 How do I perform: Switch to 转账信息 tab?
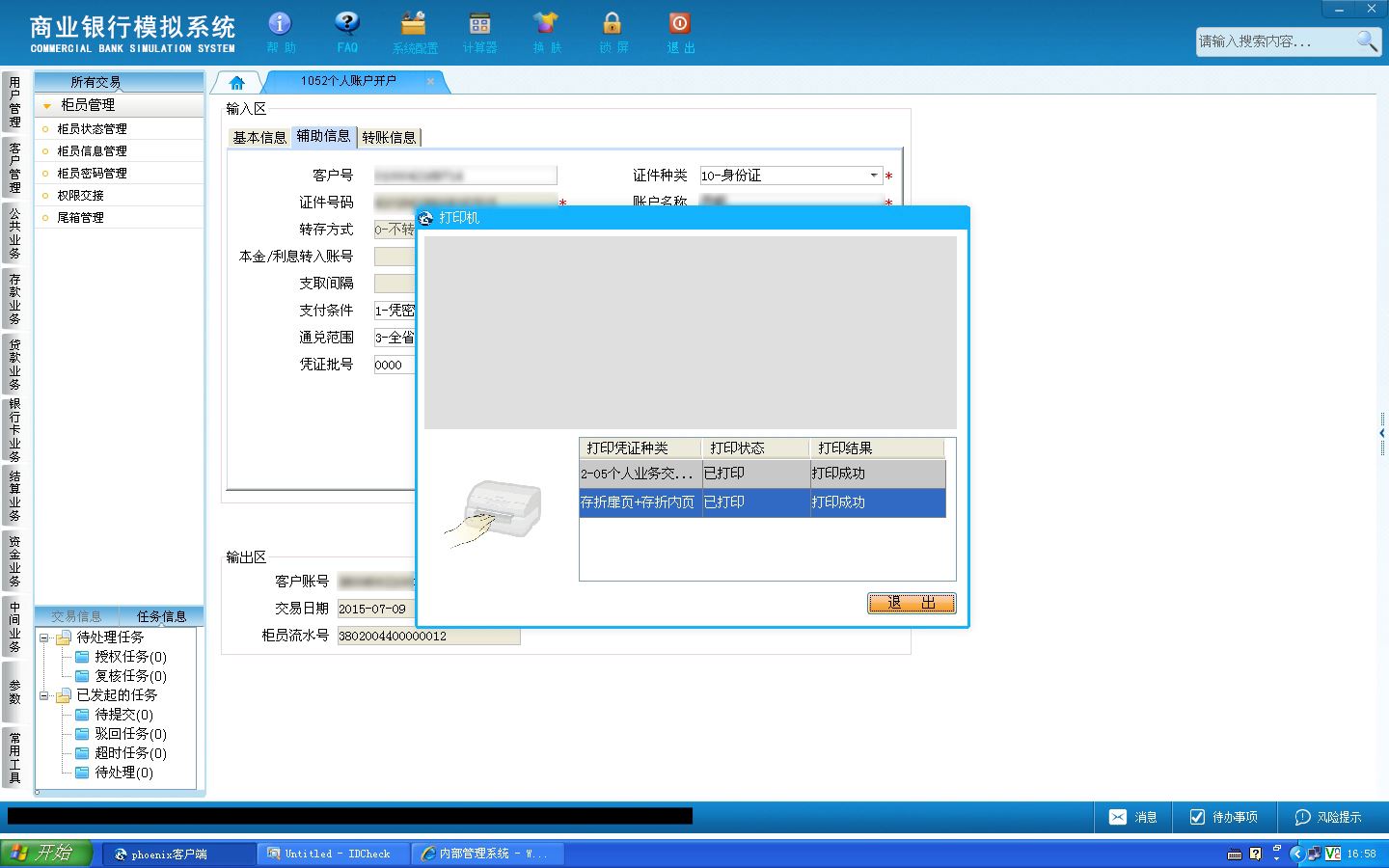pos(389,138)
